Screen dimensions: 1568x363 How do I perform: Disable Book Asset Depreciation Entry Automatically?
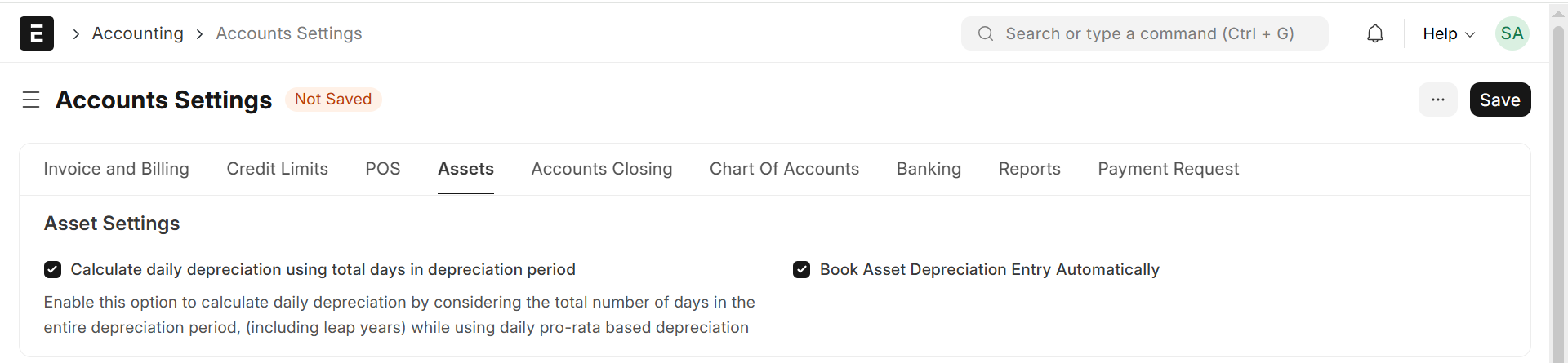click(x=802, y=270)
